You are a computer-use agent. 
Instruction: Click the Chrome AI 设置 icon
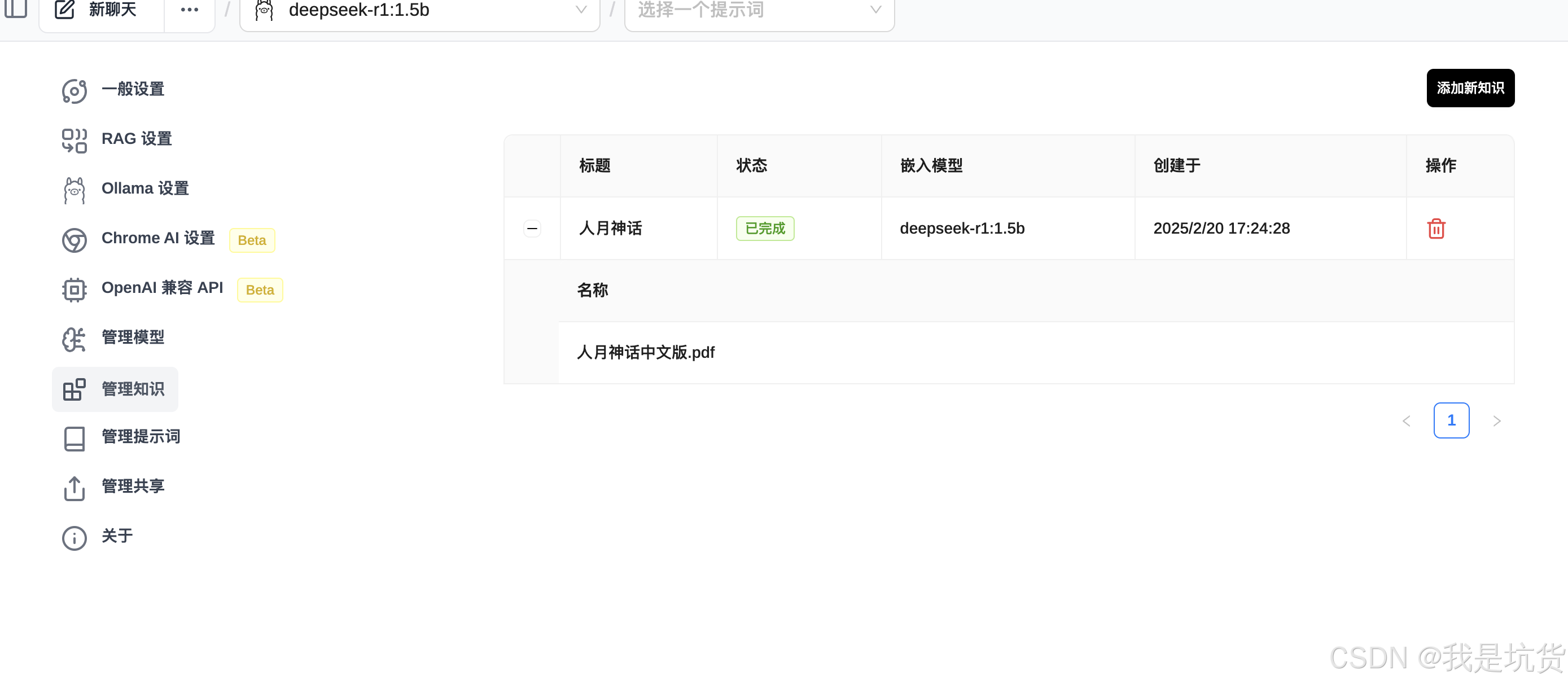coord(75,240)
